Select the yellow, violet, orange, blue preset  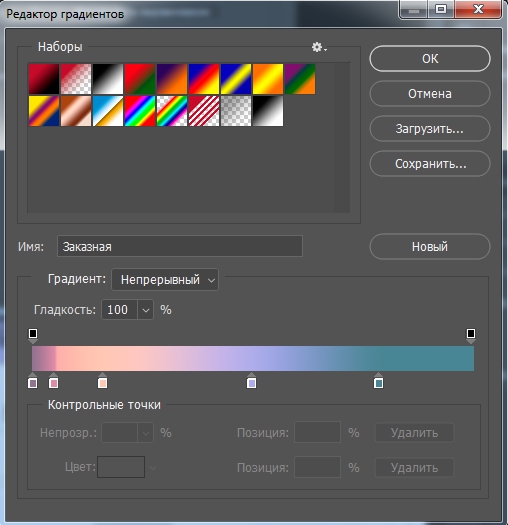[44, 111]
